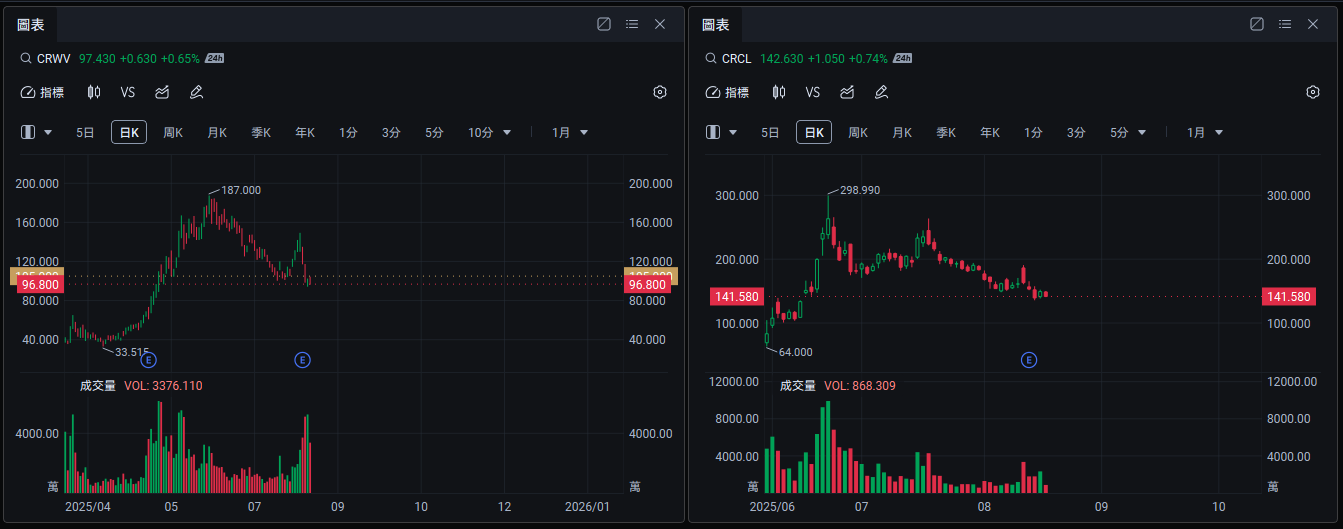Click the search icon beside CRWV ticker

tap(26, 59)
